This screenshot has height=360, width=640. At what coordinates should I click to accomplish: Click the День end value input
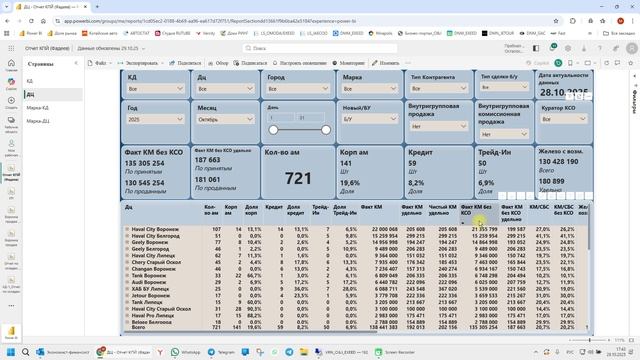311,118
